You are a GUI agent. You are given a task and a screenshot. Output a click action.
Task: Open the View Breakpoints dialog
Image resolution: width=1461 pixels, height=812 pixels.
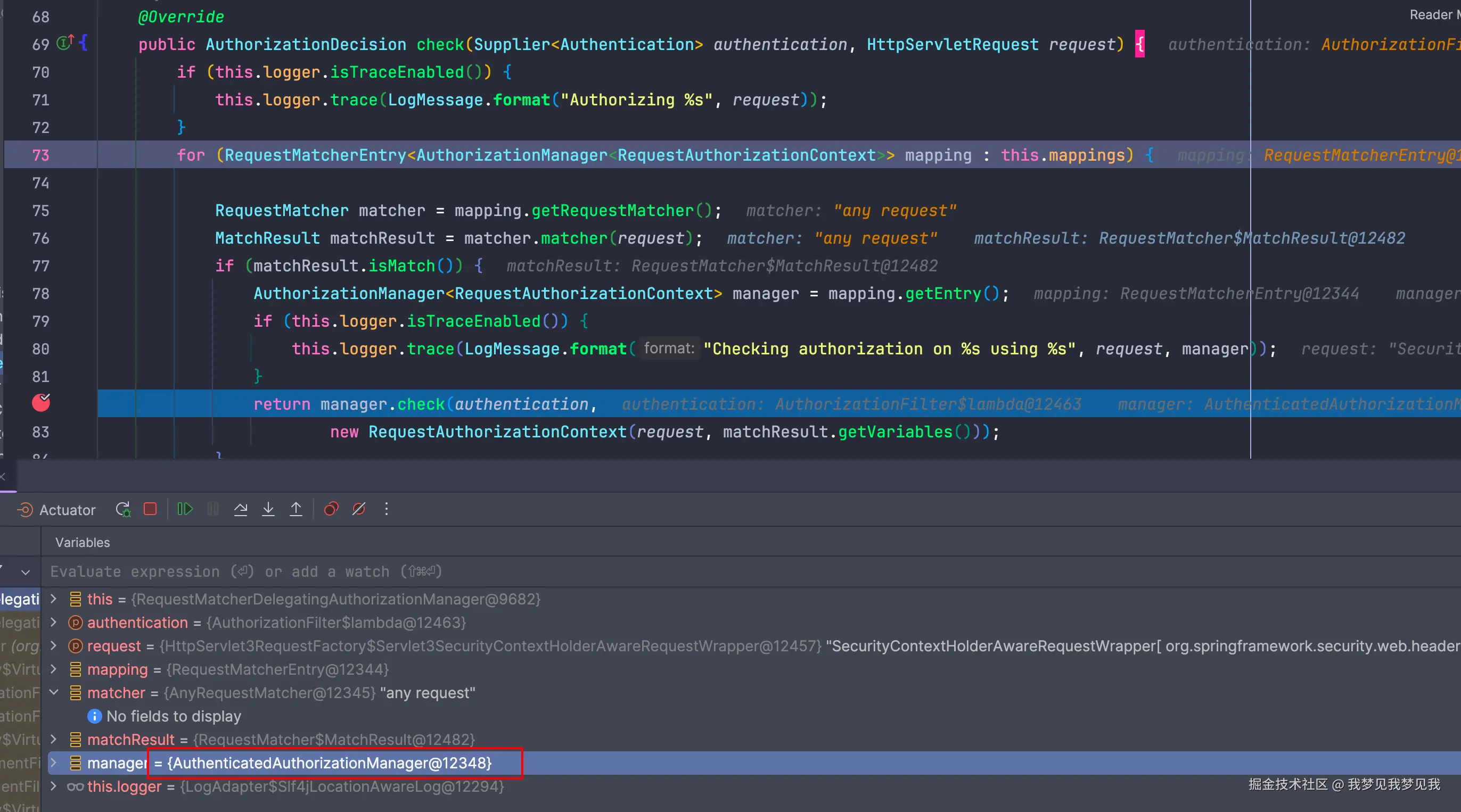331,509
